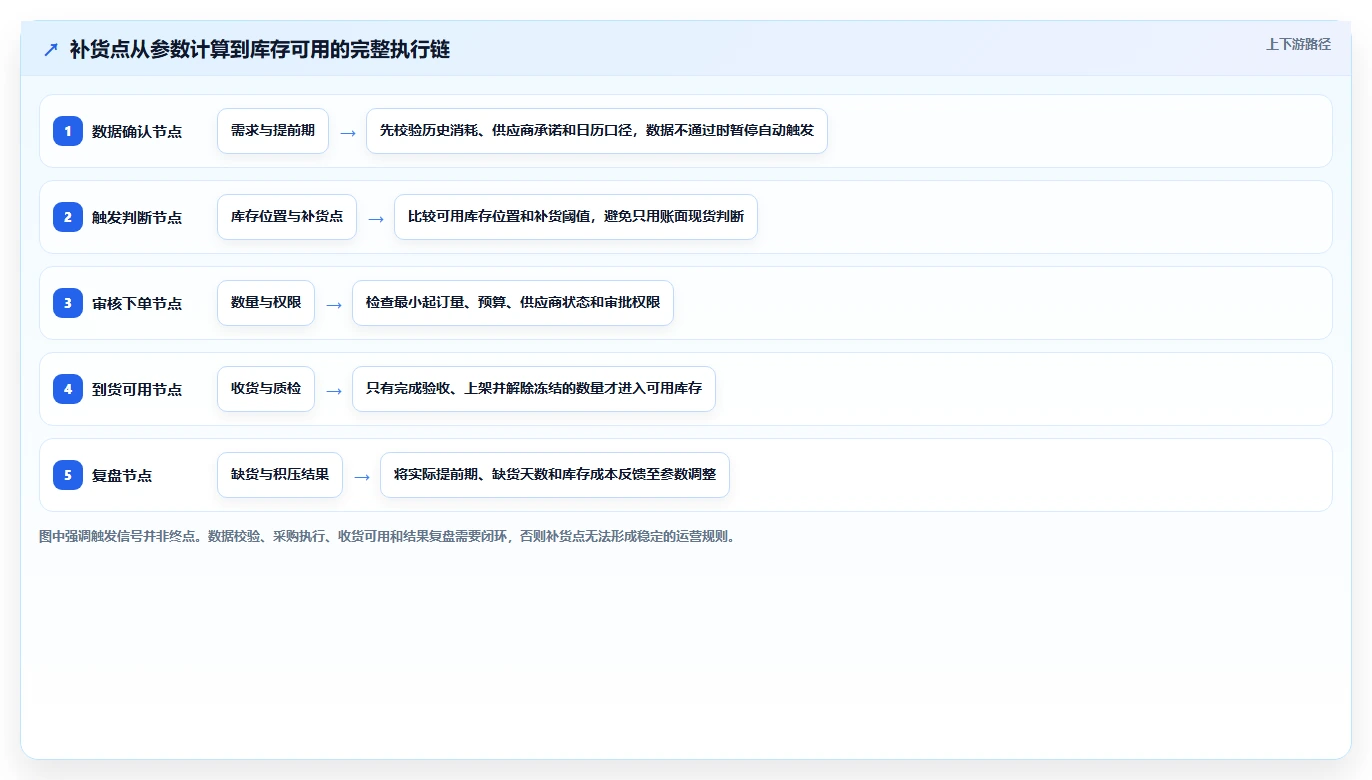Select the 到货可用节点 label
The image size is (1372, 780).
point(137,389)
